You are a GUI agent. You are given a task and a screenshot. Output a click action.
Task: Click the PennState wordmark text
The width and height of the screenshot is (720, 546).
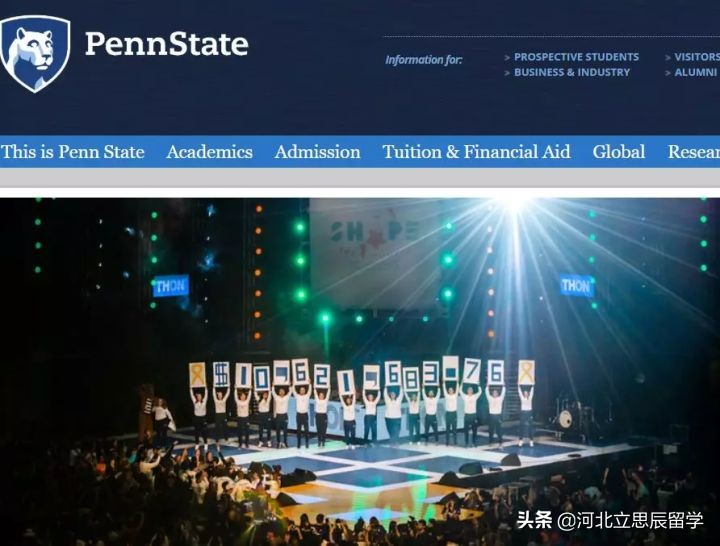[167, 44]
